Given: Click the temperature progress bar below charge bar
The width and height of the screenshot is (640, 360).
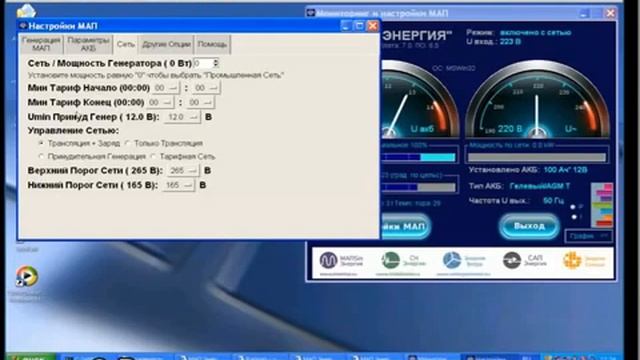Looking at the screenshot, I should 418,187.
